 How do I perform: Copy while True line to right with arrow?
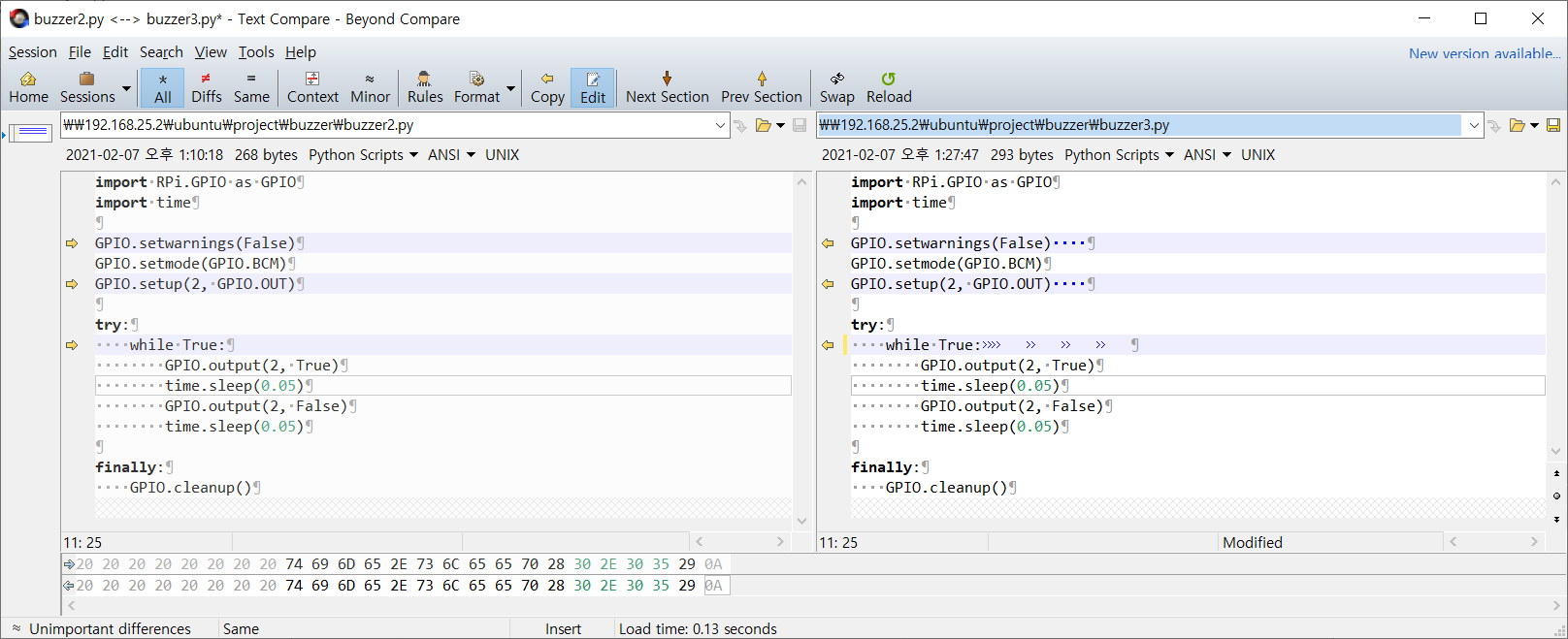click(72, 345)
